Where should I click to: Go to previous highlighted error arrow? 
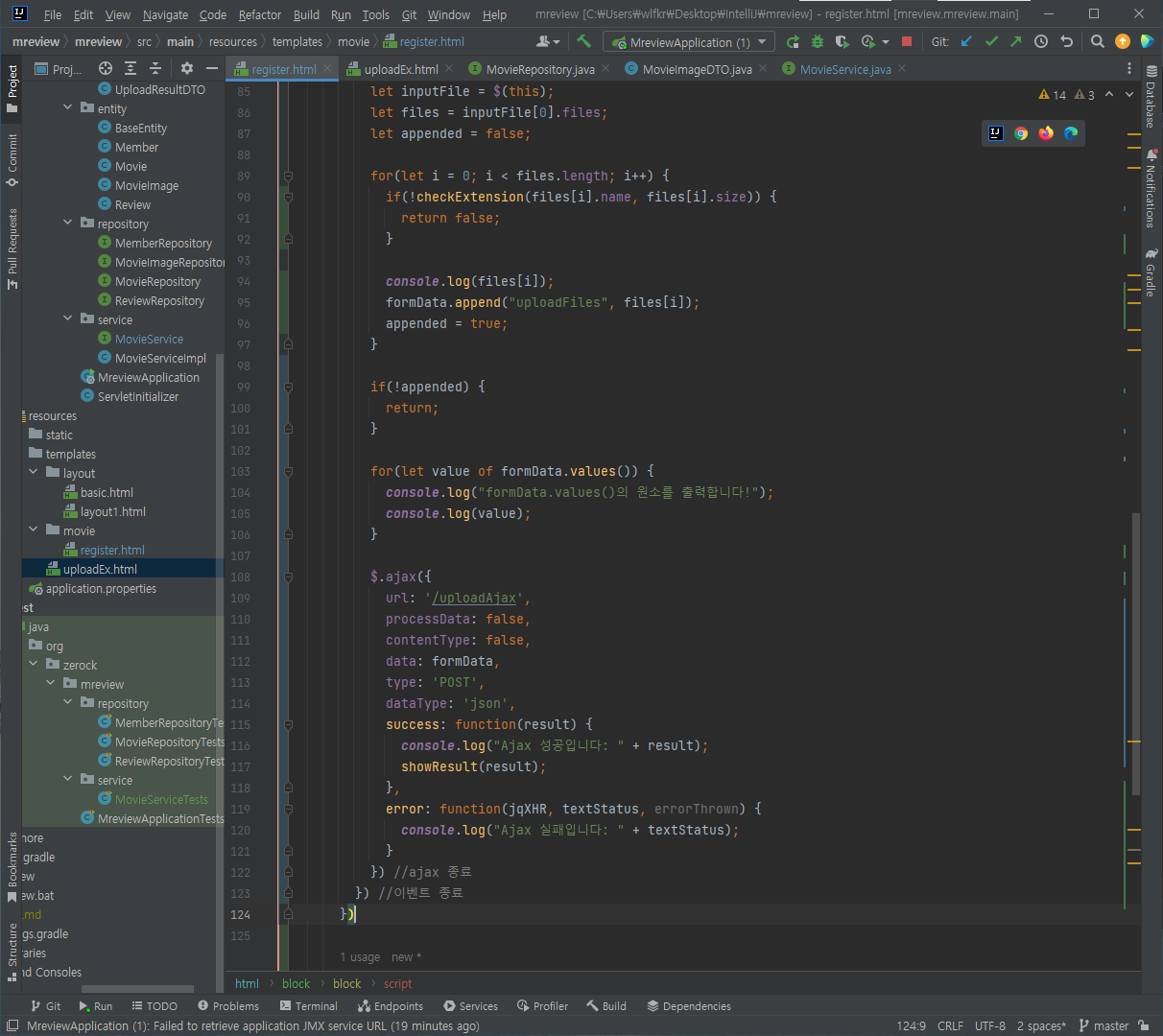tap(1109, 94)
